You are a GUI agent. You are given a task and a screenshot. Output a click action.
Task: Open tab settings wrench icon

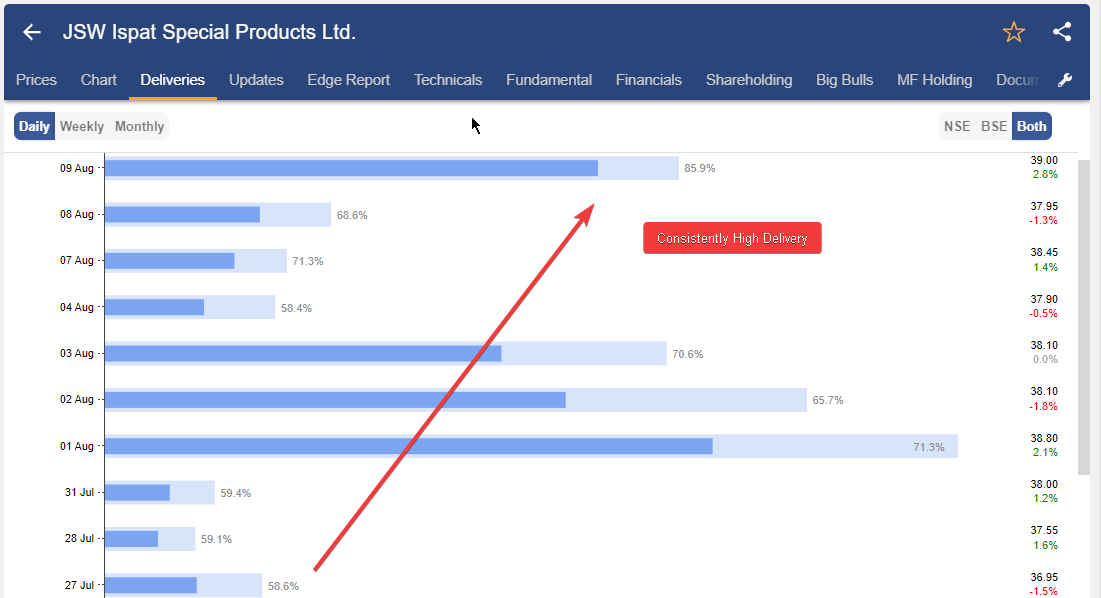[x=1065, y=80]
